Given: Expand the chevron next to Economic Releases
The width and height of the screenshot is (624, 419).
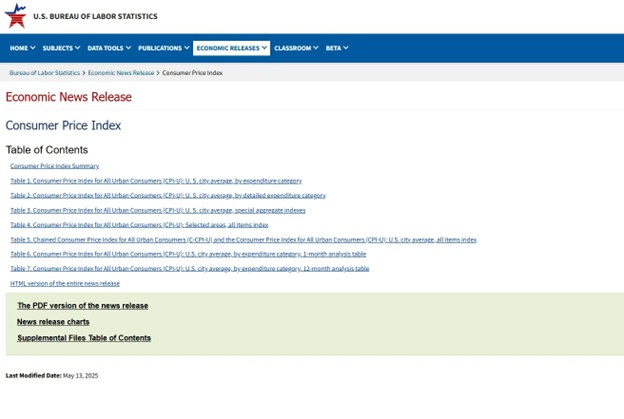Looking at the screenshot, I should 264,48.
